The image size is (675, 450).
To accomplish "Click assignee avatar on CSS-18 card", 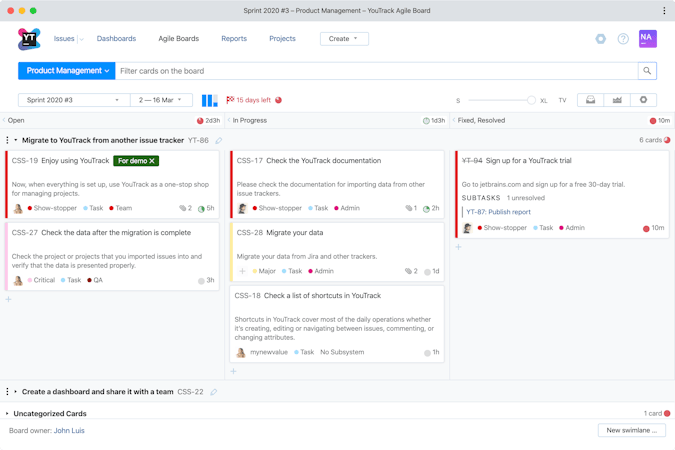I will [x=241, y=353].
